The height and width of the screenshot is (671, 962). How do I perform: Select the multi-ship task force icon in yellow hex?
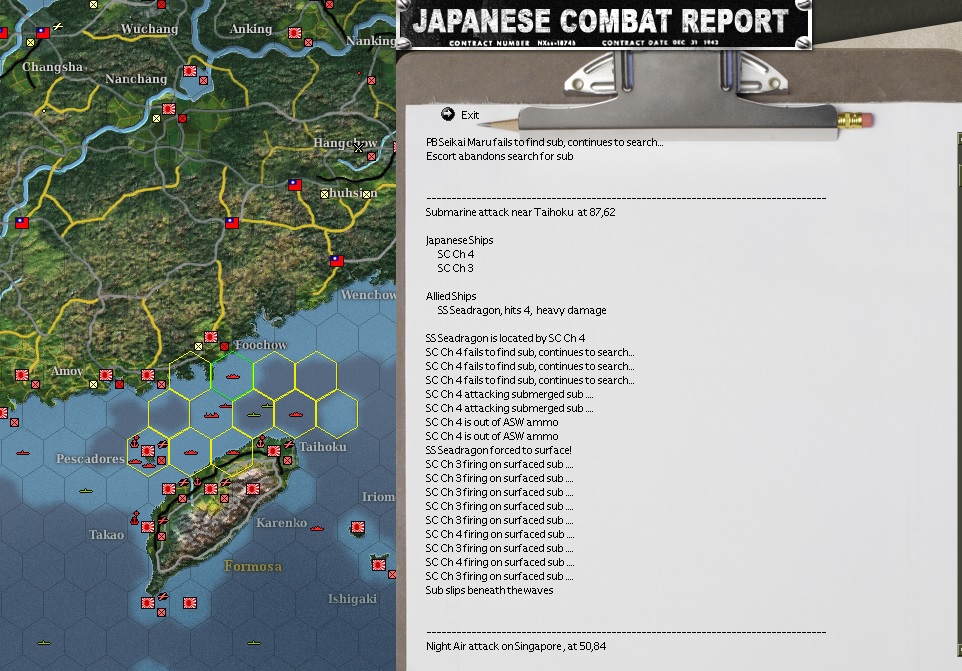click(x=211, y=415)
